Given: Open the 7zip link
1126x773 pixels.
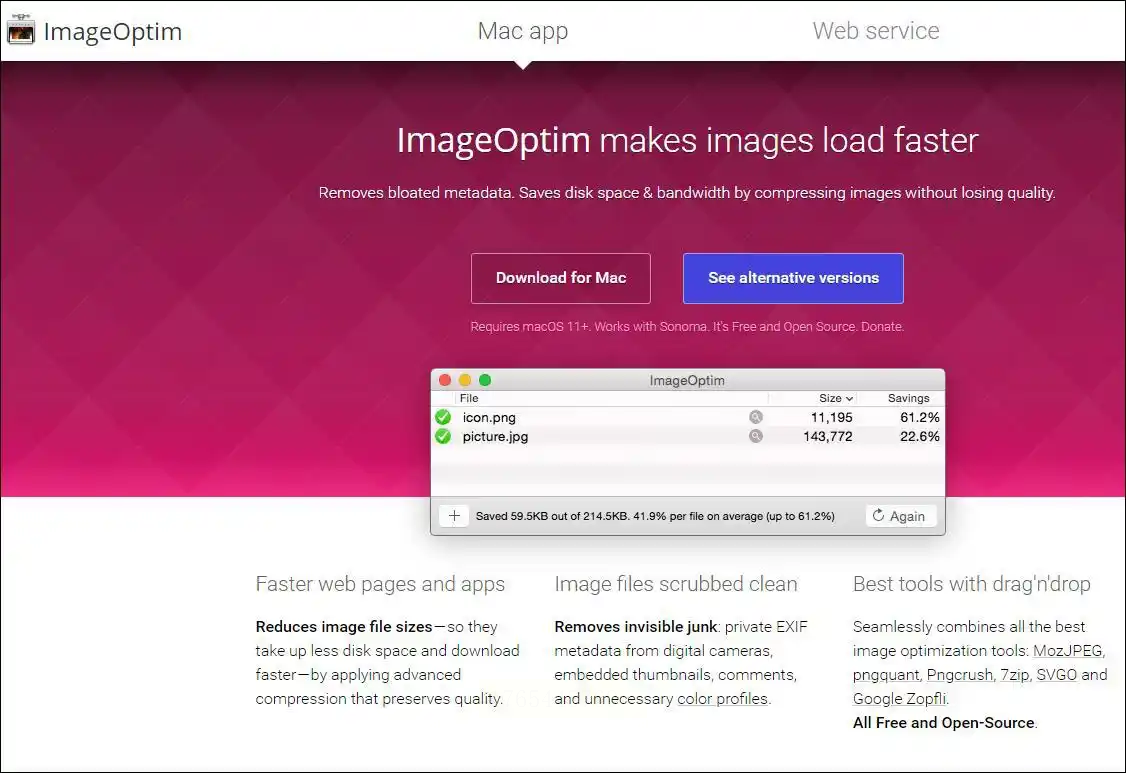Looking at the screenshot, I should coord(1014,675).
